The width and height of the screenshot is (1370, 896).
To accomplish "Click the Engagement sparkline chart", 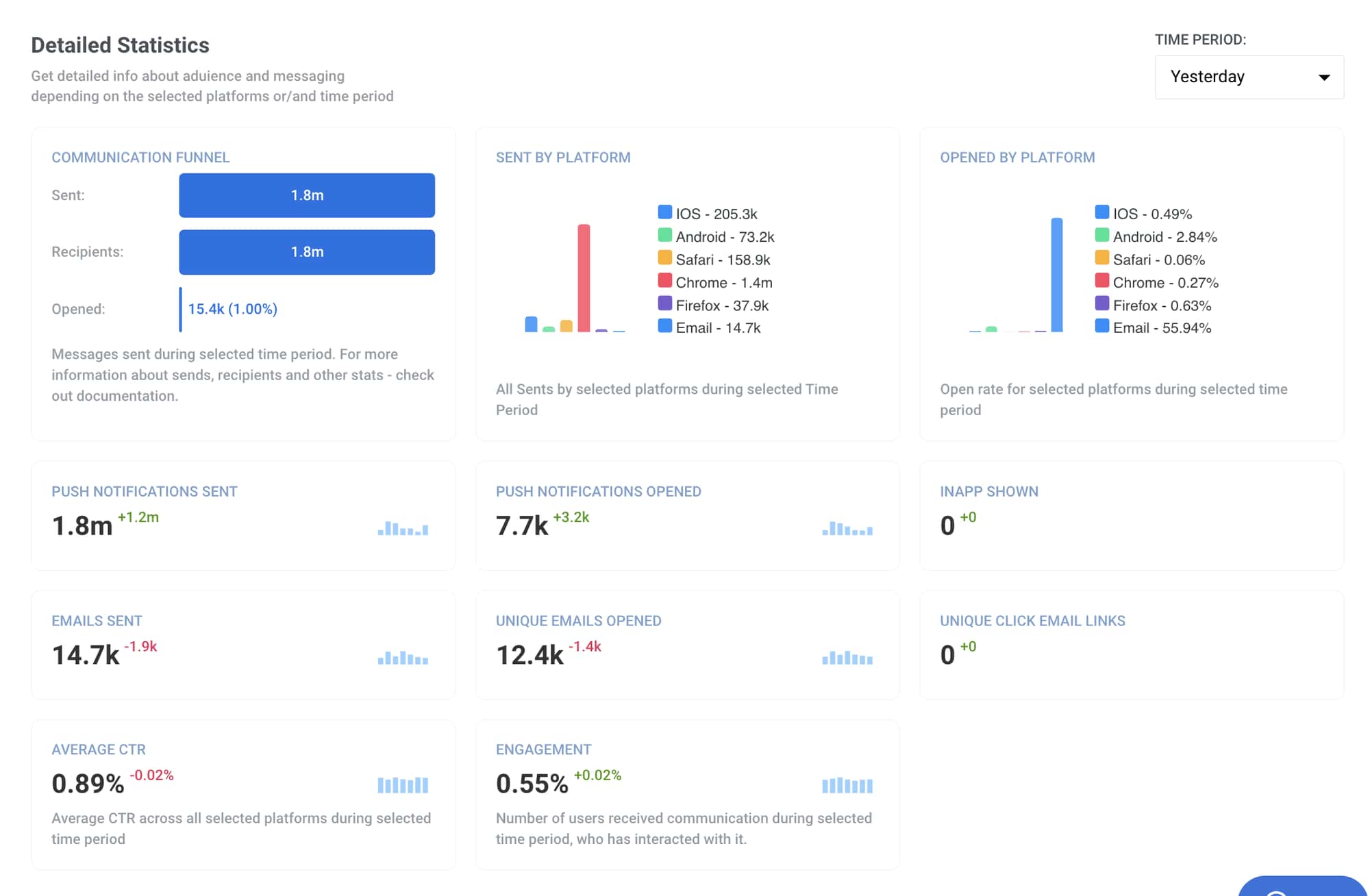I will coord(846,784).
